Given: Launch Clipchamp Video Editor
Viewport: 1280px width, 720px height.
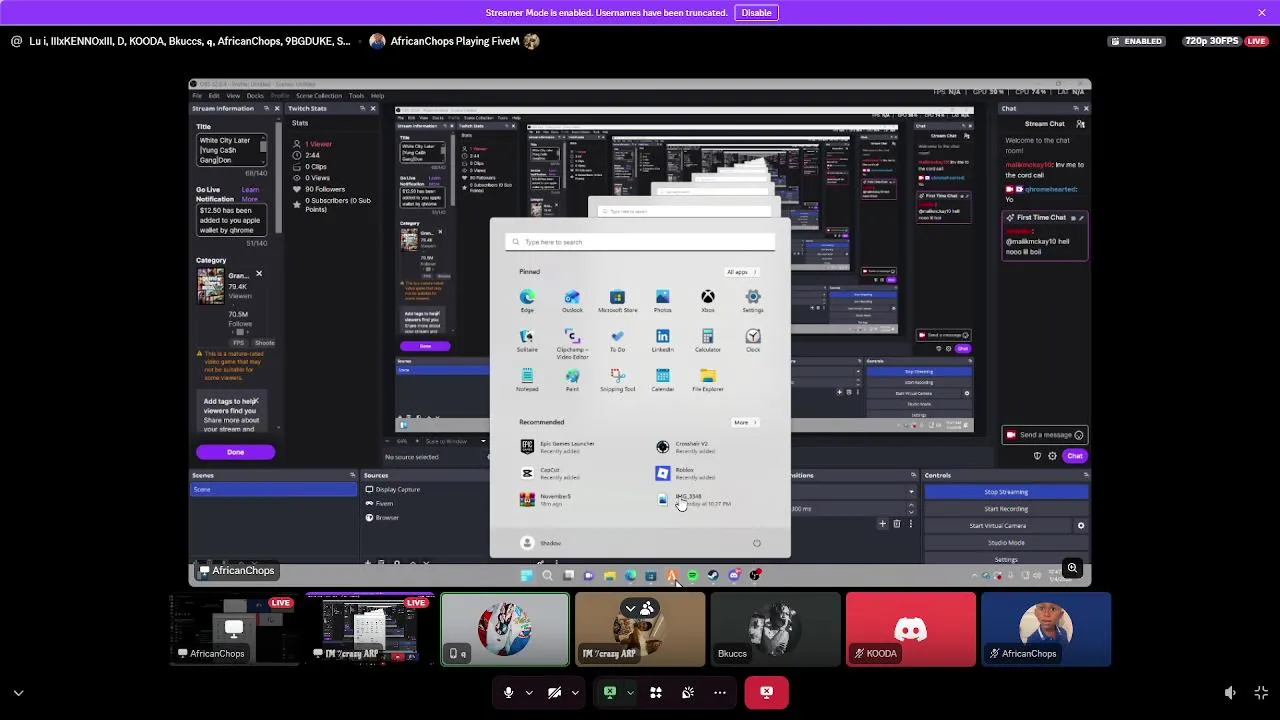Looking at the screenshot, I should [x=572, y=343].
